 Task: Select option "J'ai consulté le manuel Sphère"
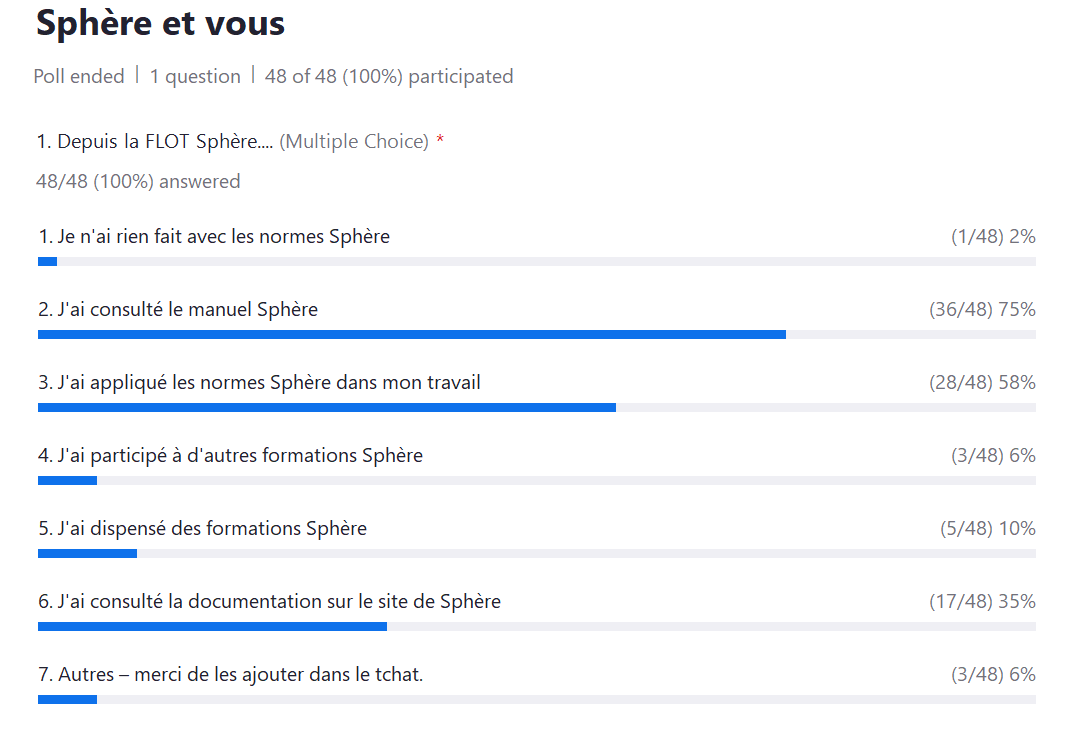click(x=178, y=310)
